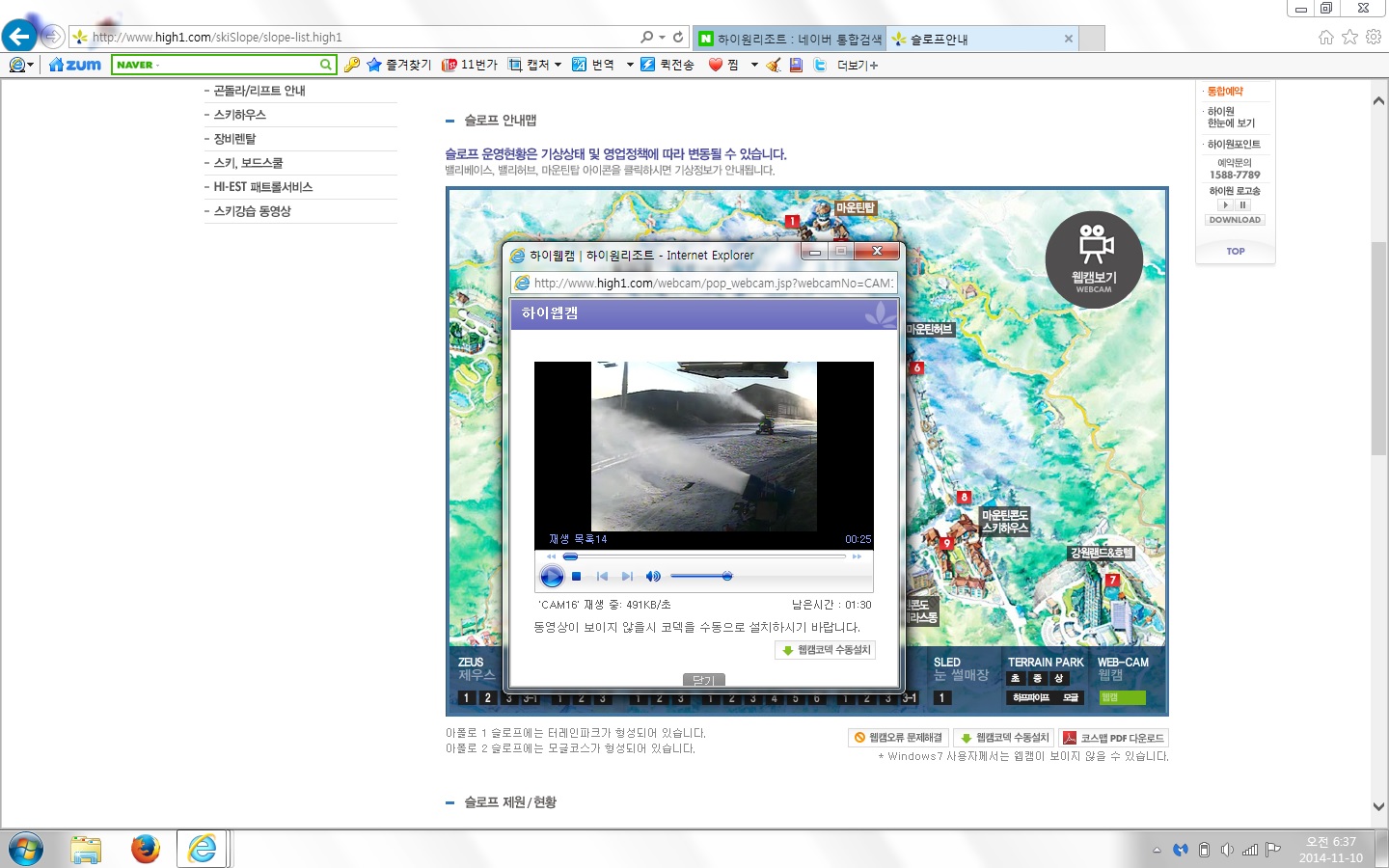The width and height of the screenshot is (1389, 868).
Task: Click the 마운틴콘도 스키하우스 label on the map
Action: 1005,522
